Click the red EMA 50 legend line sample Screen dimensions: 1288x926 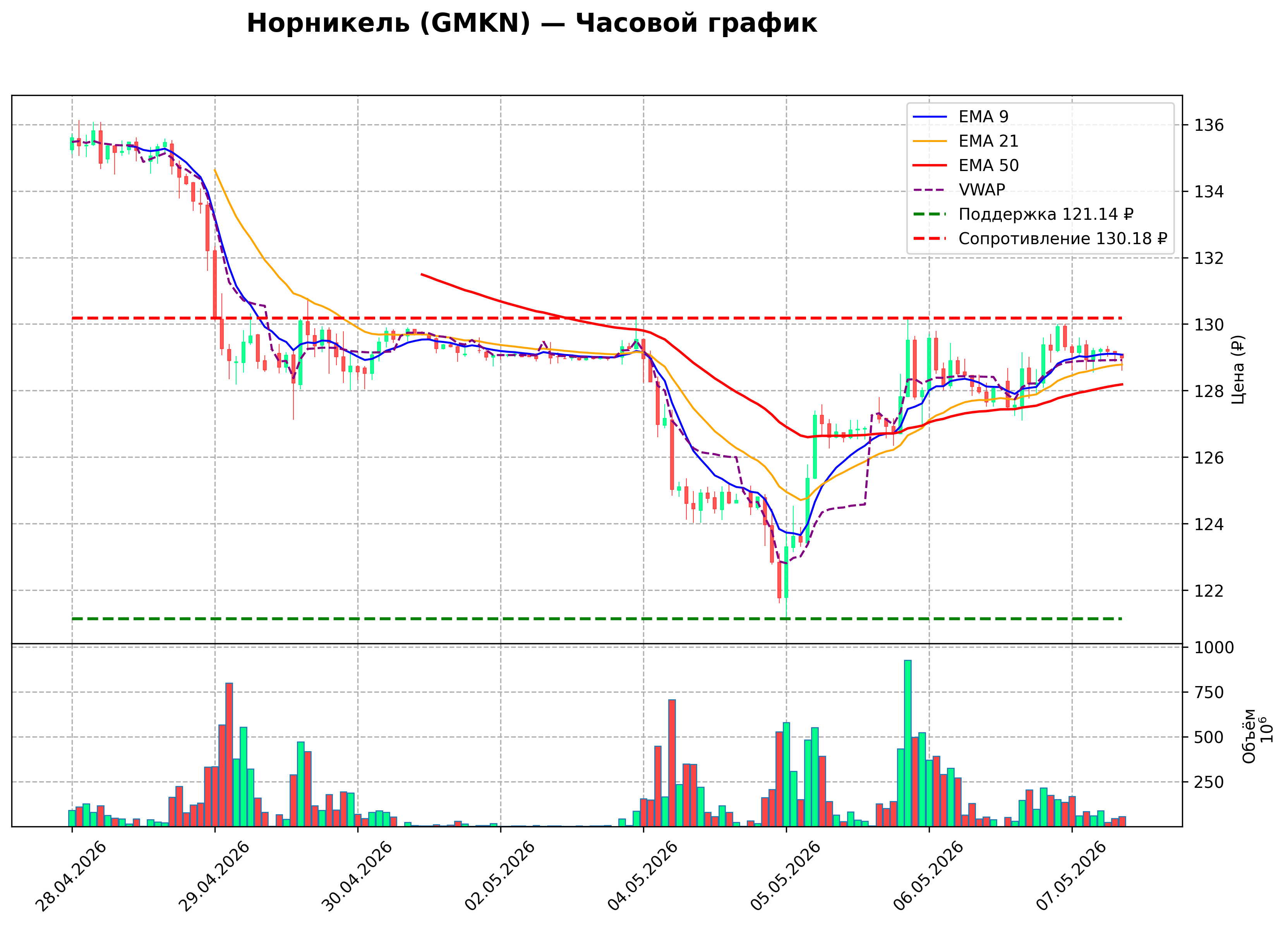point(930,166)
